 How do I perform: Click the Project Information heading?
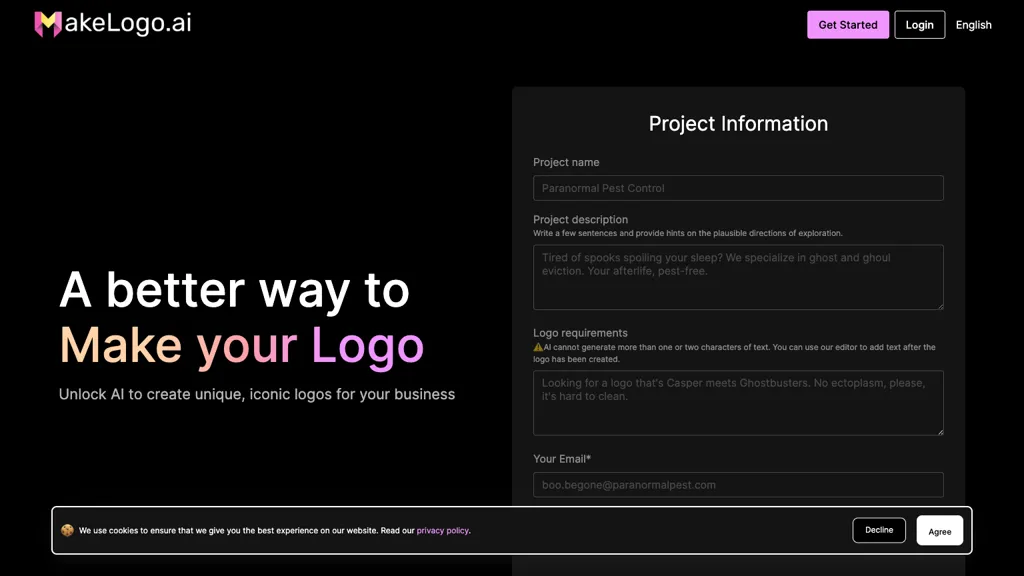coord(738,123)
